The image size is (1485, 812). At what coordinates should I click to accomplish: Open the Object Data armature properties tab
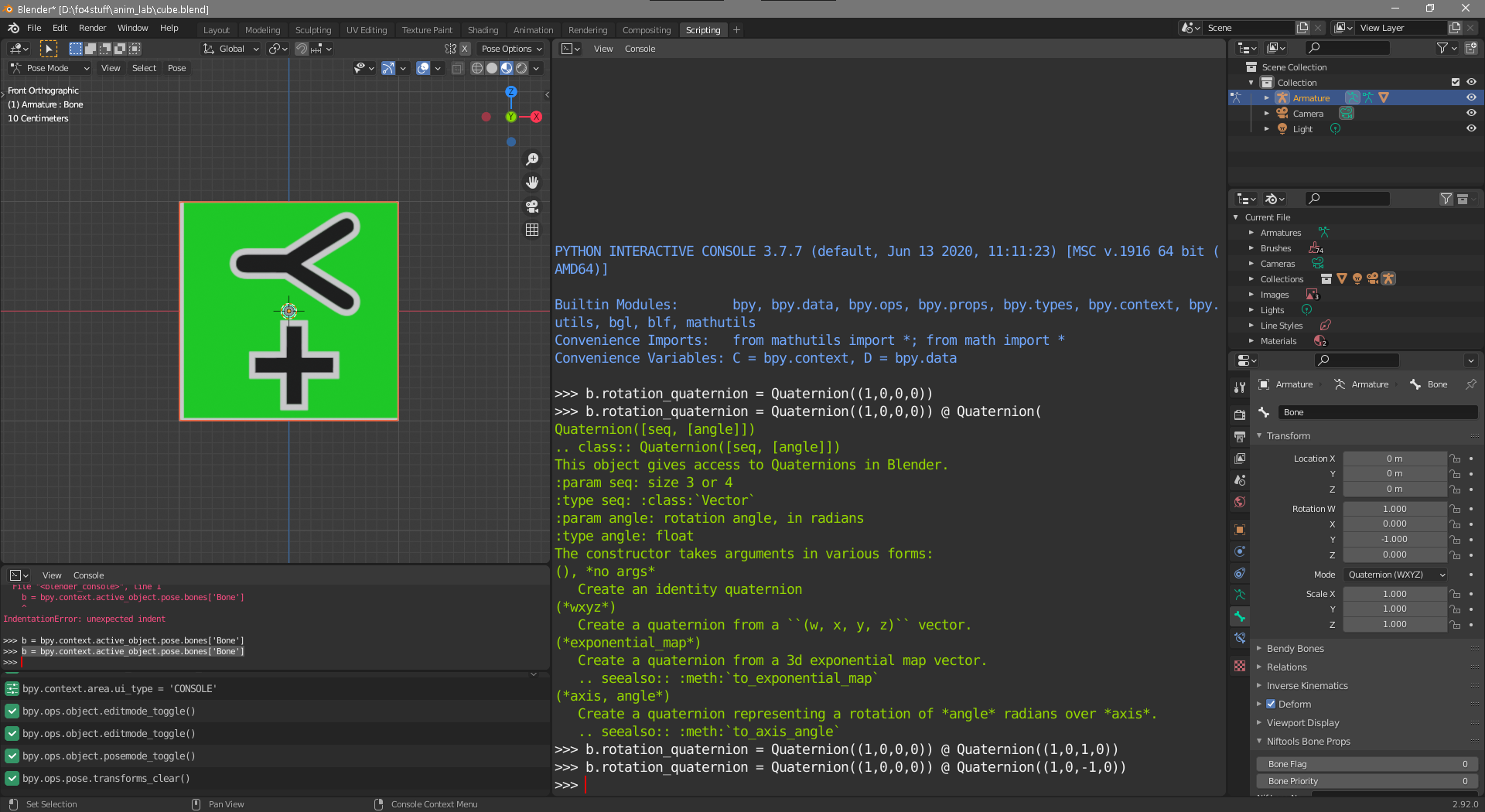point(1240,595)
